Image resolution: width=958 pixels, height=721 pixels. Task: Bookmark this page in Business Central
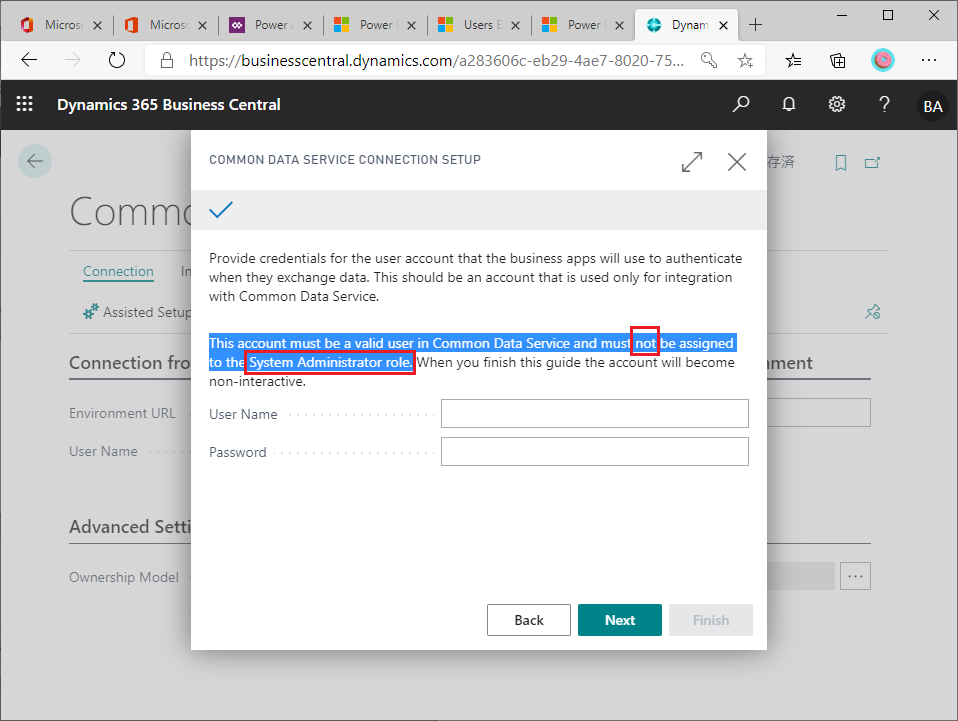pos(841,163)
